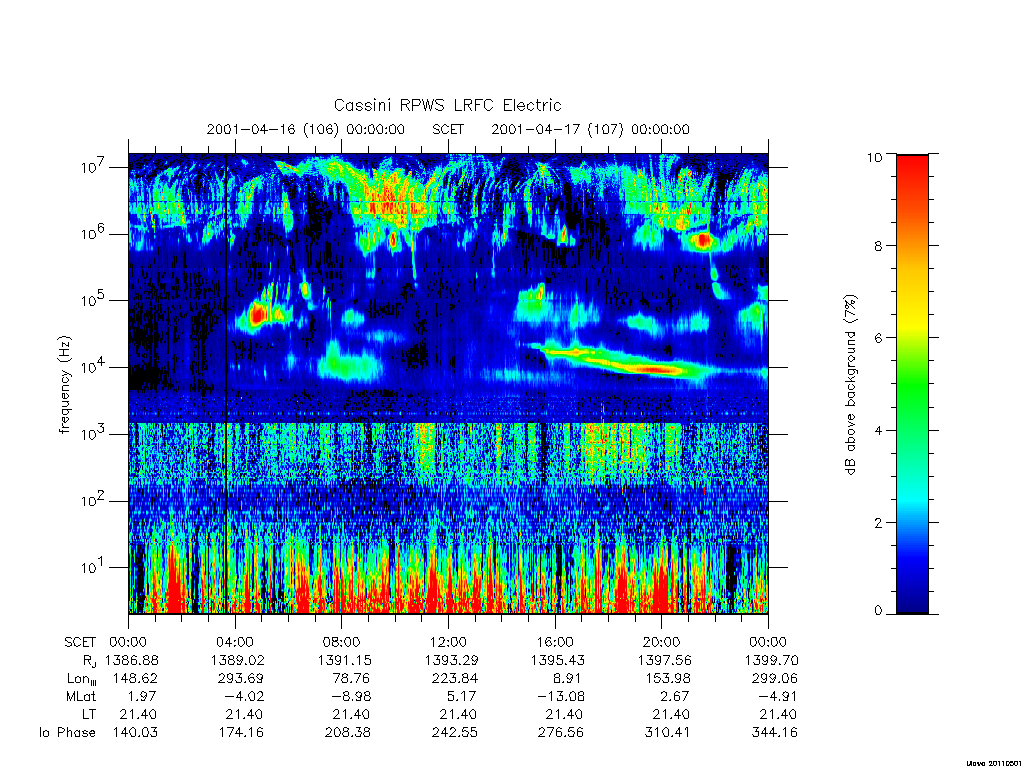The width and height of the screenshot is (1024, 768).
Task: Click the Io Phase value "310.41"
Action: click(667, 732)
